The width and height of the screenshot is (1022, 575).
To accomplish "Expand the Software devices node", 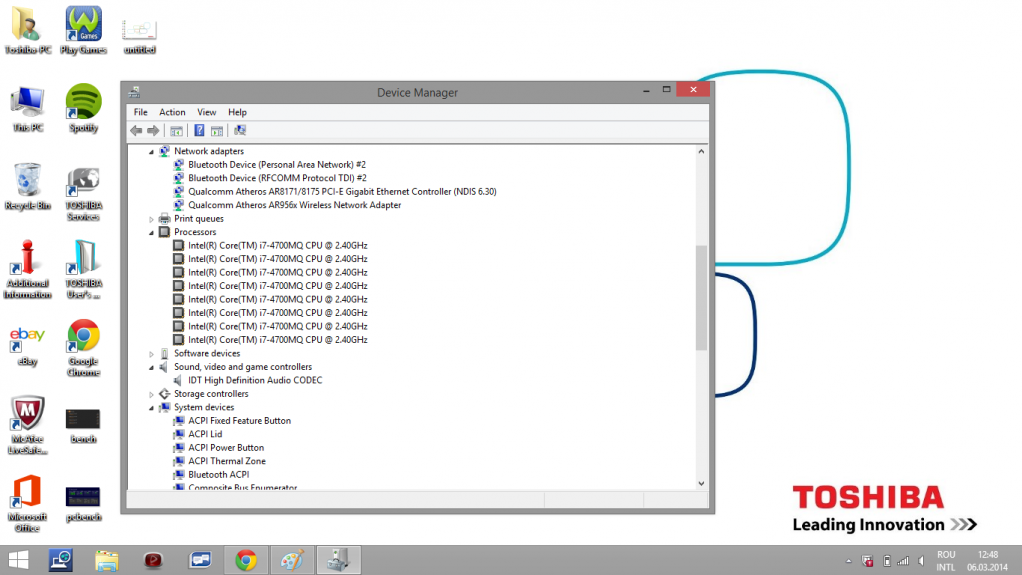I will point(151,354).
